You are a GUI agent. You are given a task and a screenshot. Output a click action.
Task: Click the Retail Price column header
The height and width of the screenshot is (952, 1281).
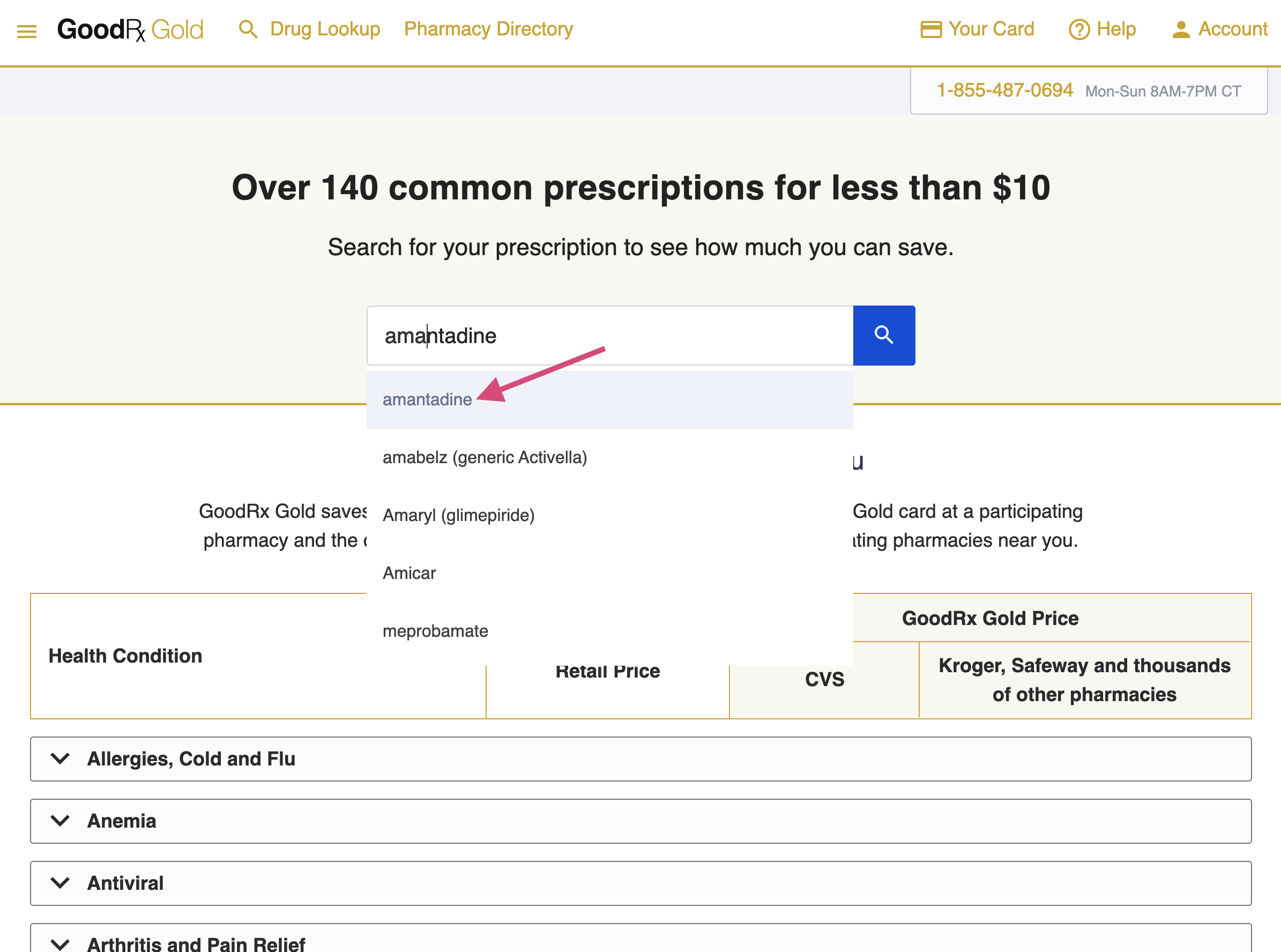click(607, 672)
